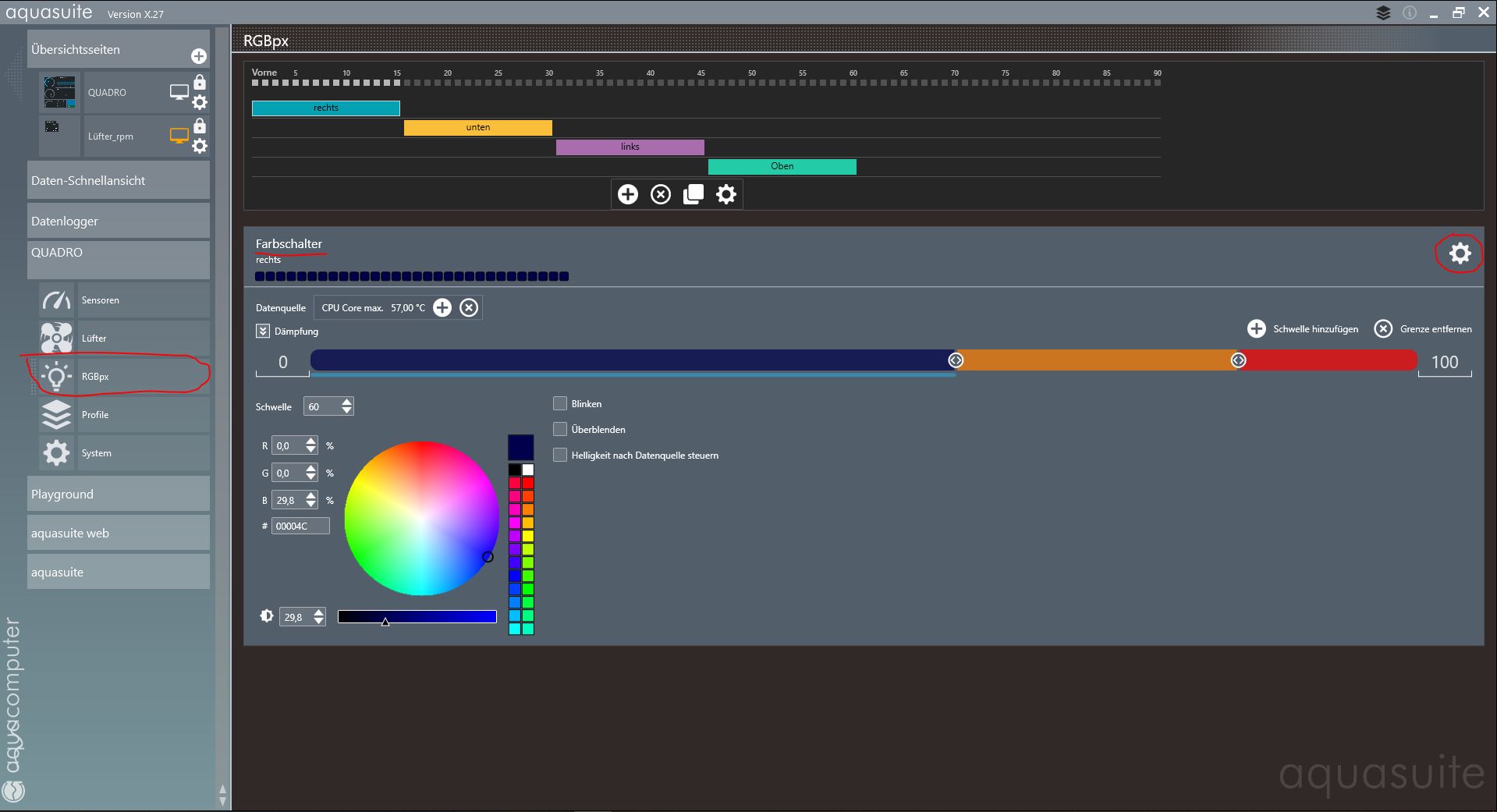Click the threshold handle between orange and red
Screen dimensions: 1497x812
[1238, 360]
